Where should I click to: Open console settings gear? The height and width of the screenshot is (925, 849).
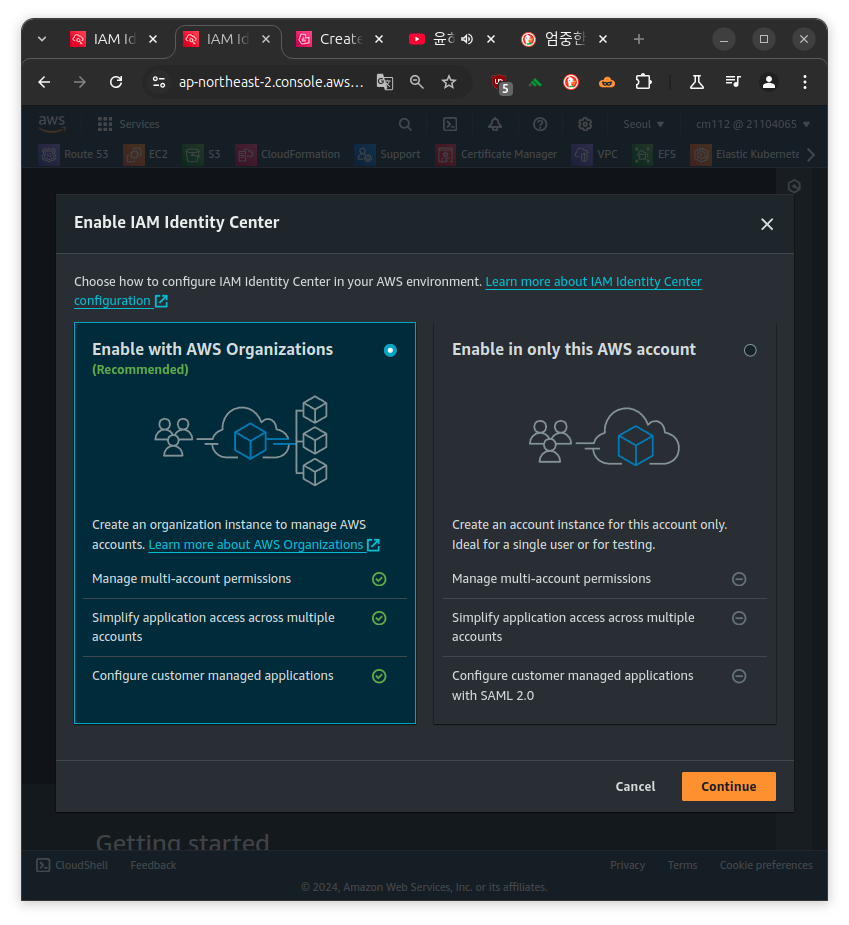pos(584,124)
